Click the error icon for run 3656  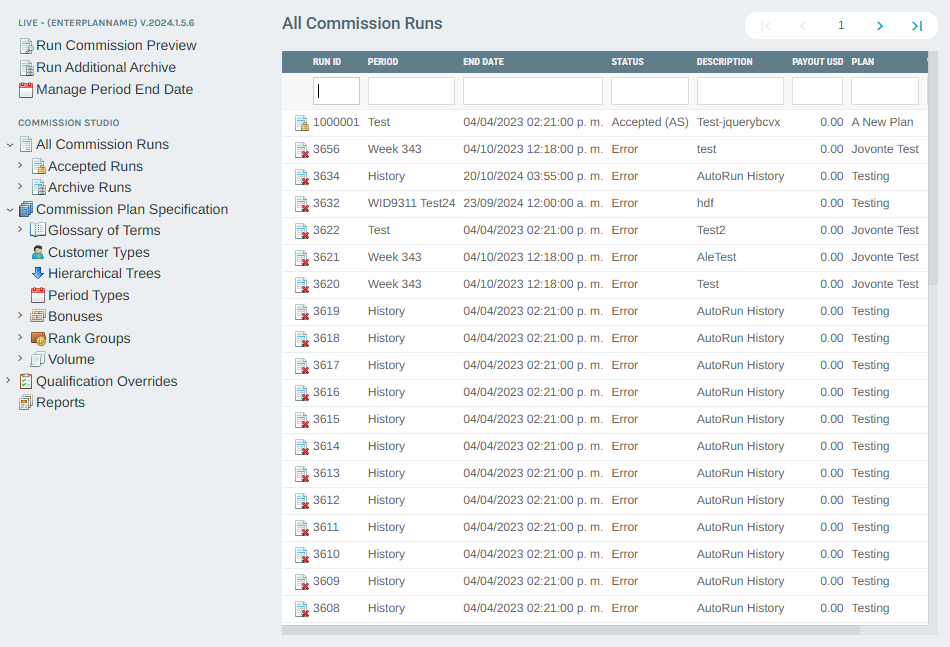(301, 150)
